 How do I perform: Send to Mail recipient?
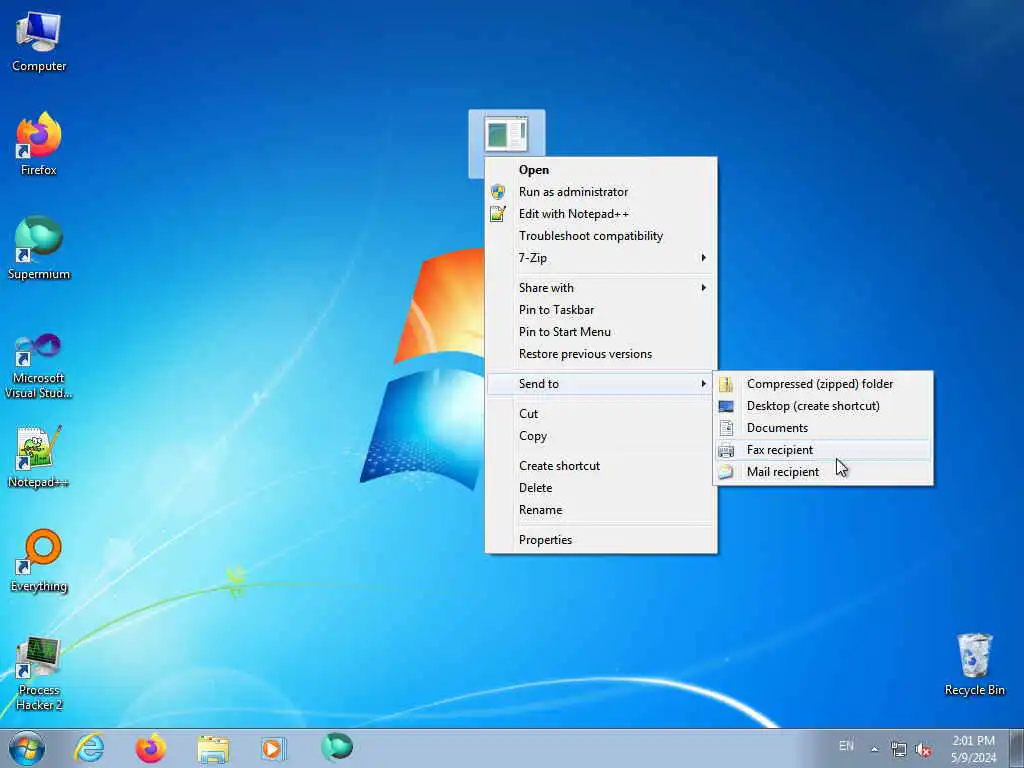(x=823, y=472)
